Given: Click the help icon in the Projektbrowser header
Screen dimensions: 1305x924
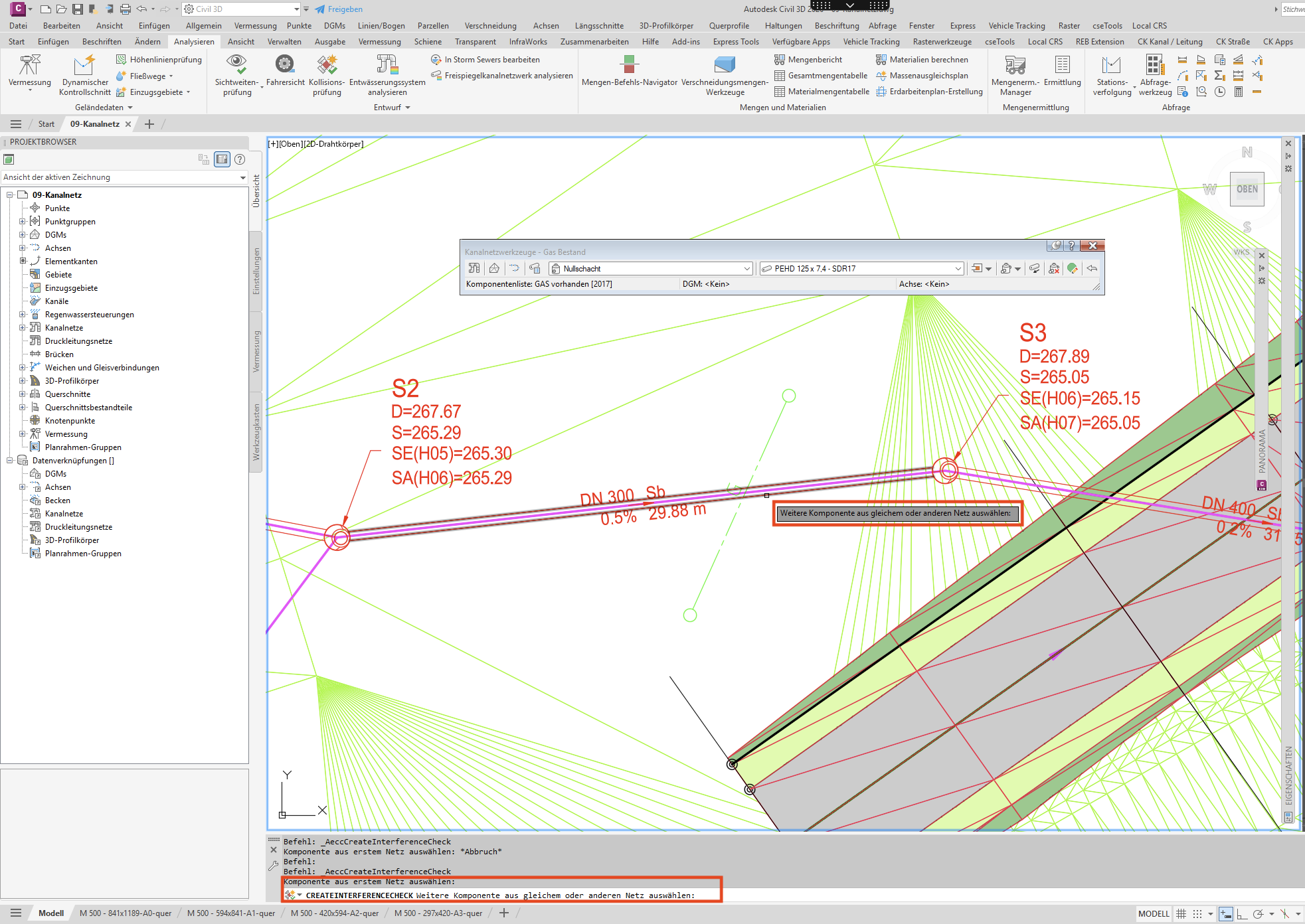Looking at the screenshot, I should coord(240,159).
